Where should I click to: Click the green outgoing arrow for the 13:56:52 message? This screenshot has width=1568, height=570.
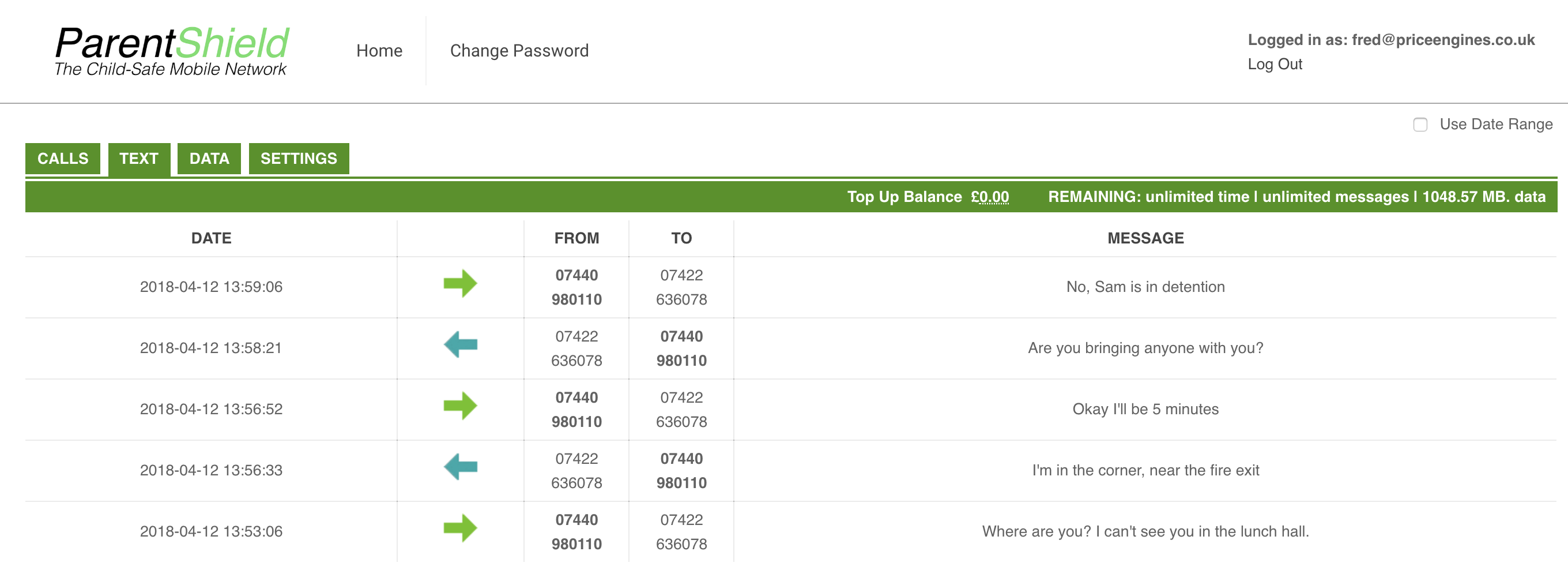click(460, 406)
